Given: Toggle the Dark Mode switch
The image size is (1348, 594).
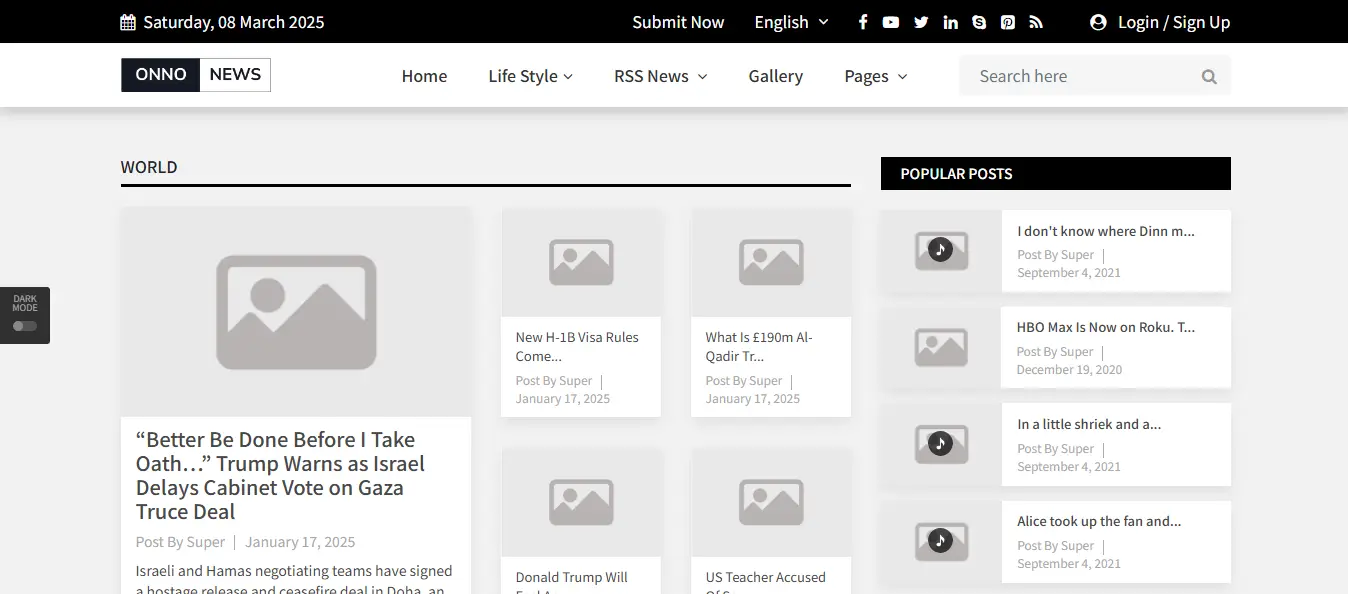Looking at the screenshot, I should [25, 326].
